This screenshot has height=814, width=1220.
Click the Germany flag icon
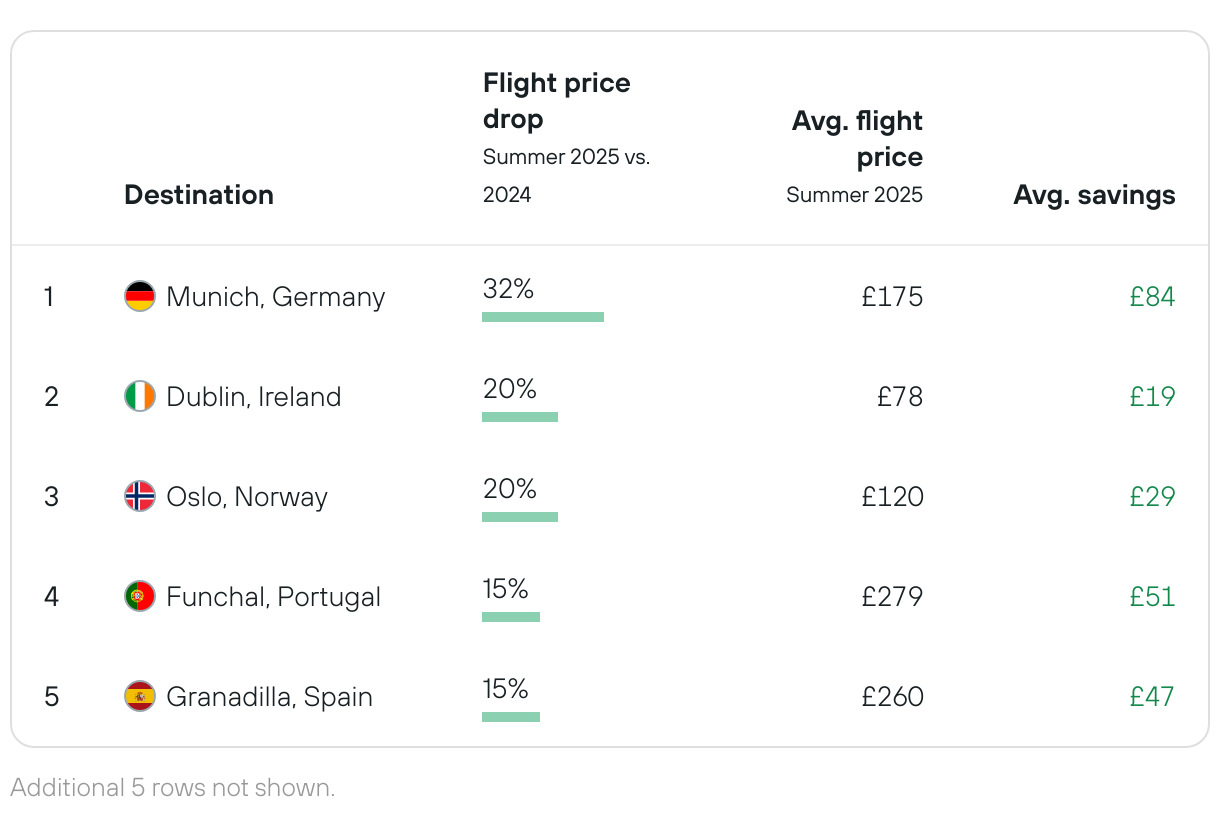click(140, 297)
